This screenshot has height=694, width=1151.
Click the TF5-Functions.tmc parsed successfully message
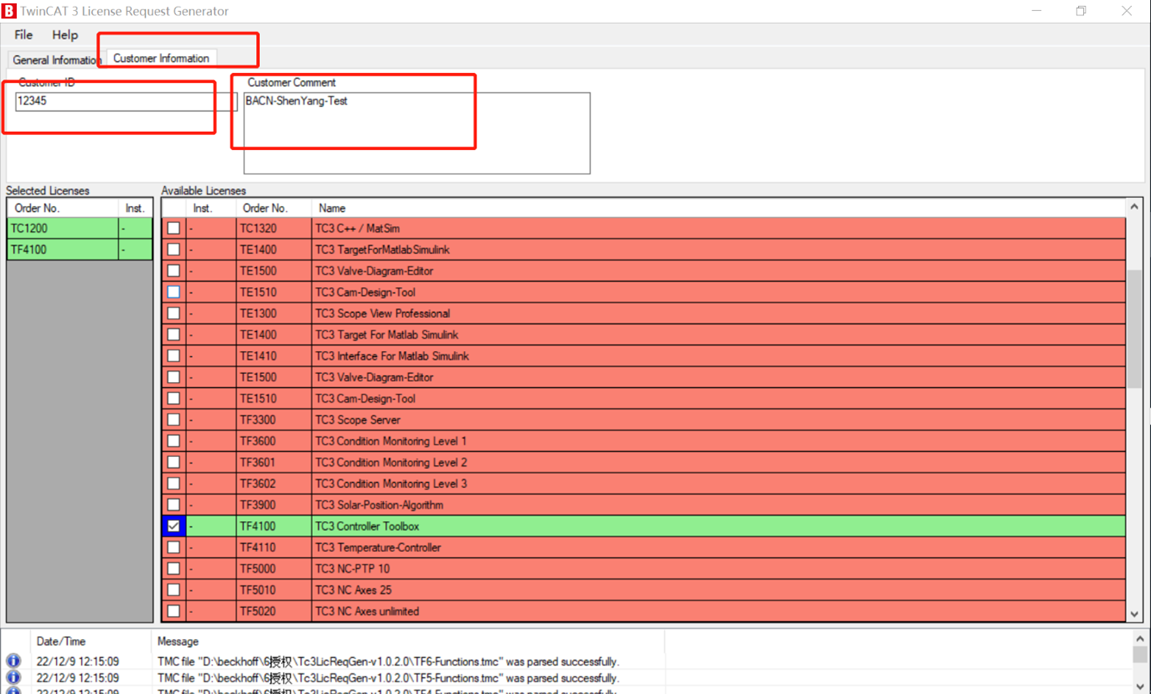[388, 677]
